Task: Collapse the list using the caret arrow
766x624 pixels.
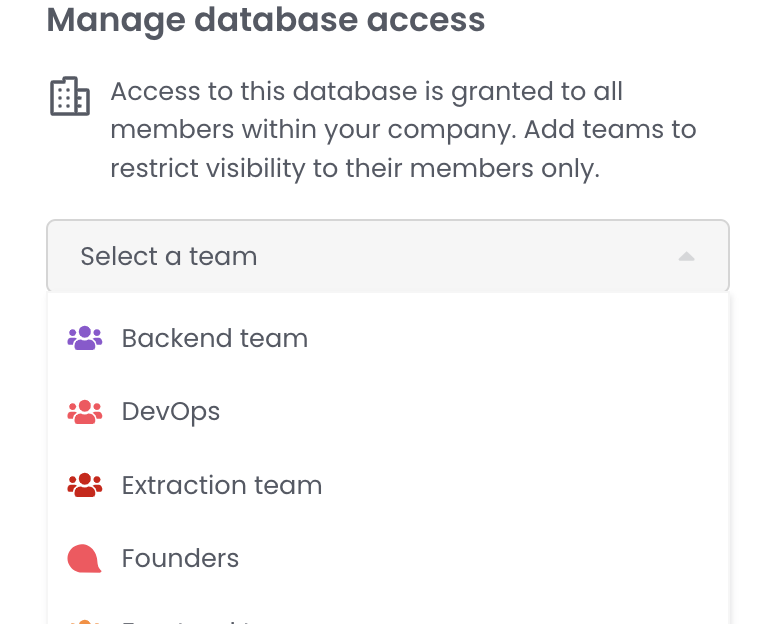Action: (686, 257)
